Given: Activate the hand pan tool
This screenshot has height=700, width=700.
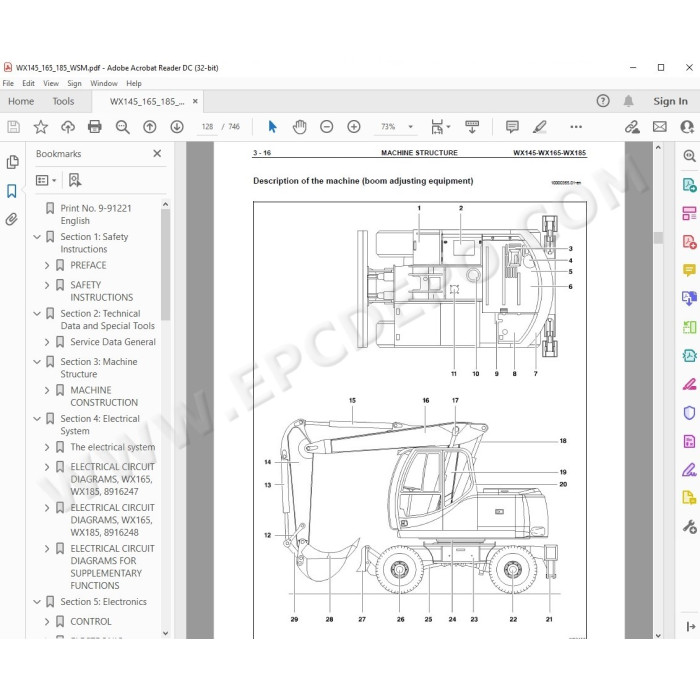Looking at the screenshot, I should pyautogui.click(x=300, y=127).
